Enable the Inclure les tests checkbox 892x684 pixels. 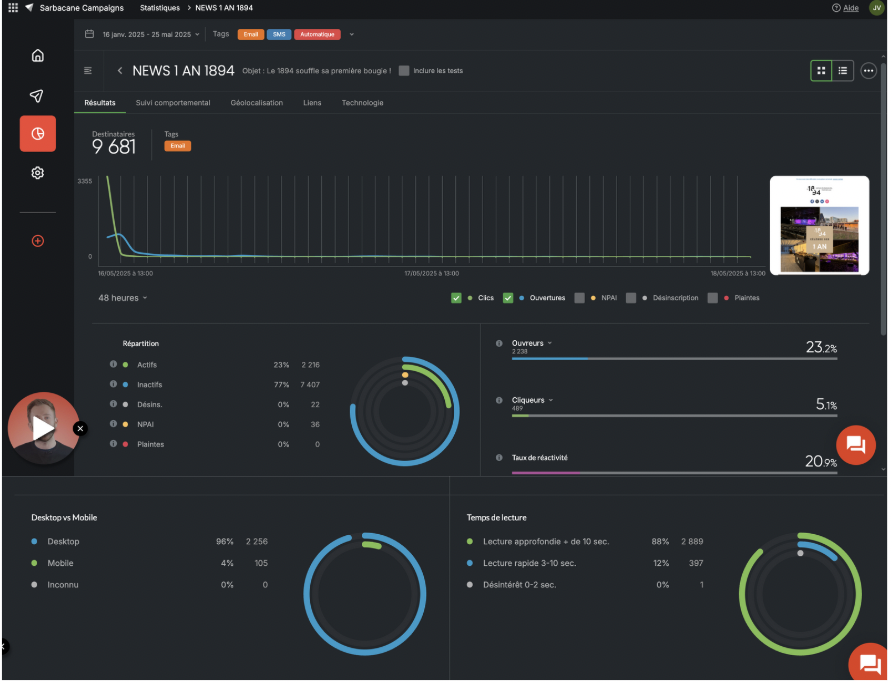point(404,71)
